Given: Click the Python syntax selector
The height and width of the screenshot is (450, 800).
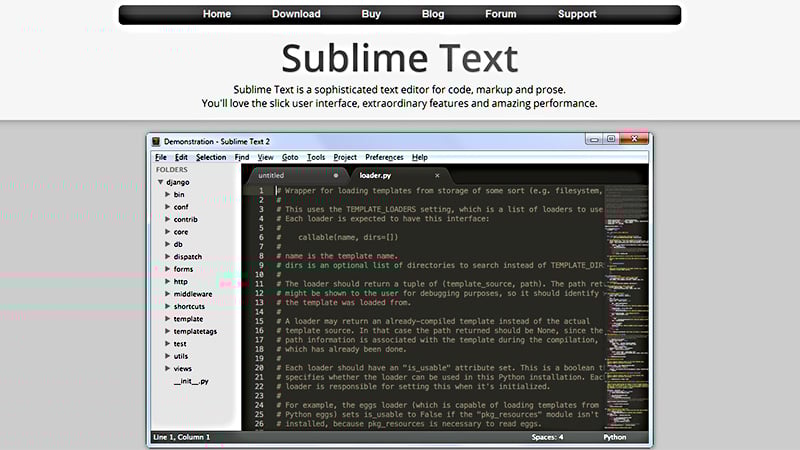Looking at the screenshot, I should click(615, 437).
